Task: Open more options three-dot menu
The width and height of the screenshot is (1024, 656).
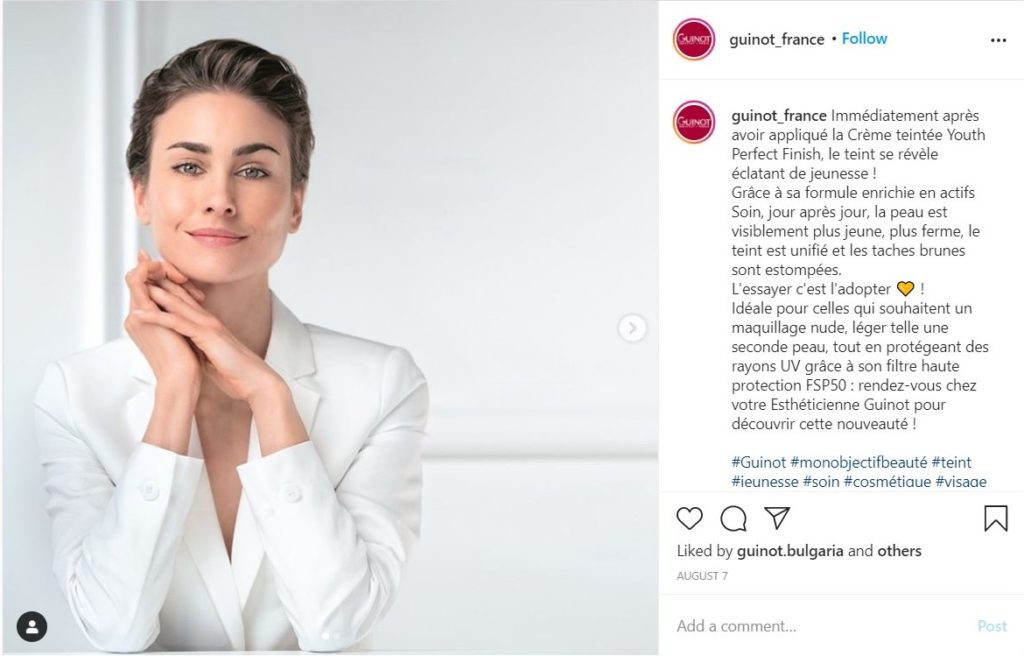Action: pos(998,41)
